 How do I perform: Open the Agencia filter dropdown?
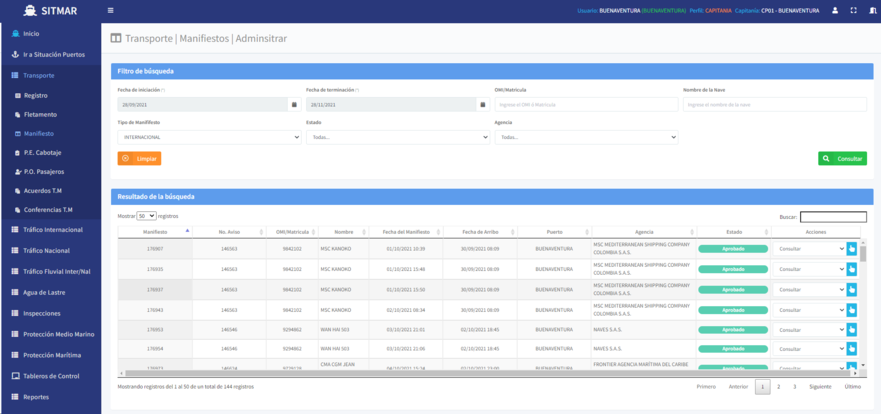point(586,137)
